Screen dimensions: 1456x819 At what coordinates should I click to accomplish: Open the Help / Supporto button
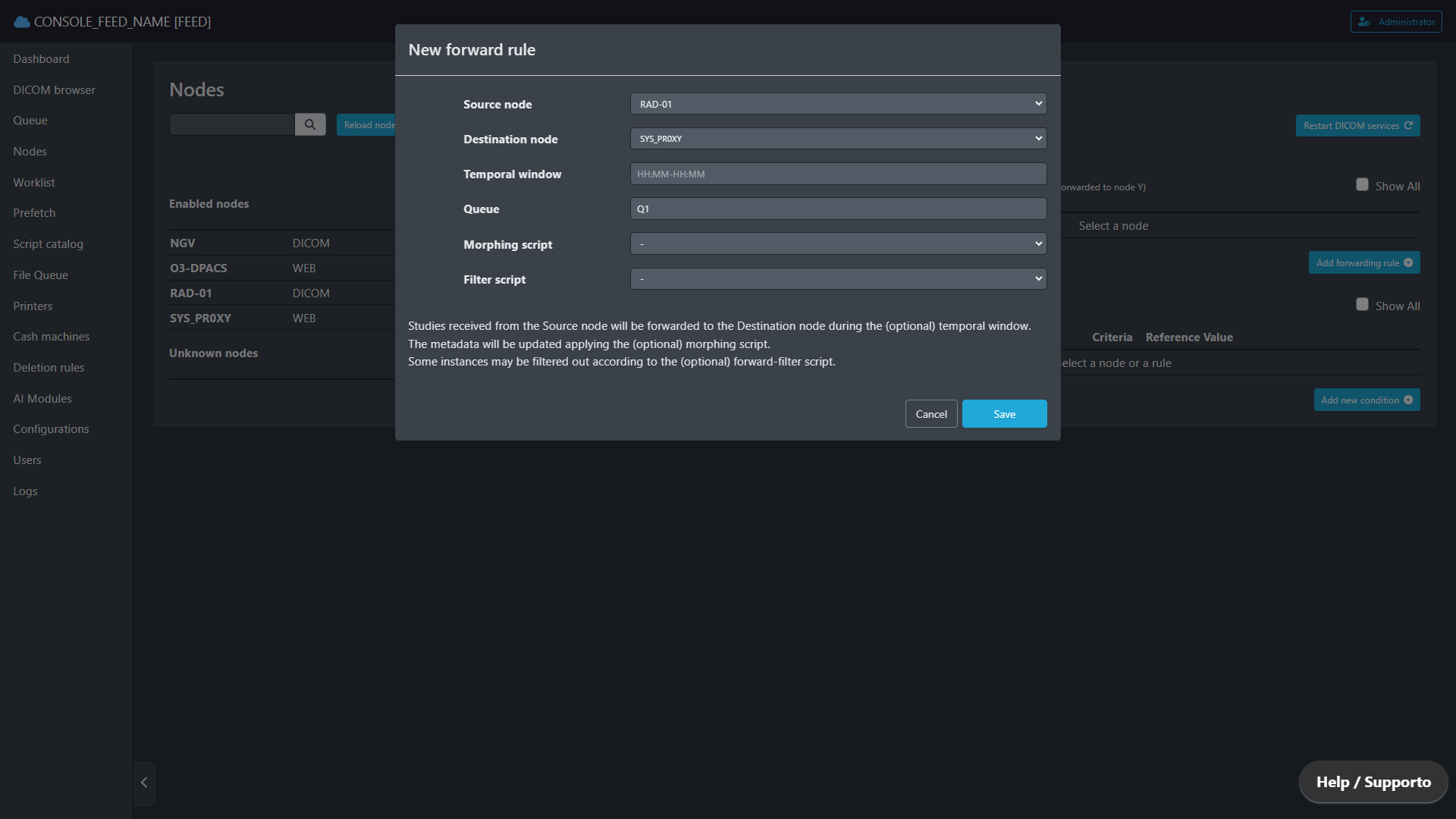1373,782
